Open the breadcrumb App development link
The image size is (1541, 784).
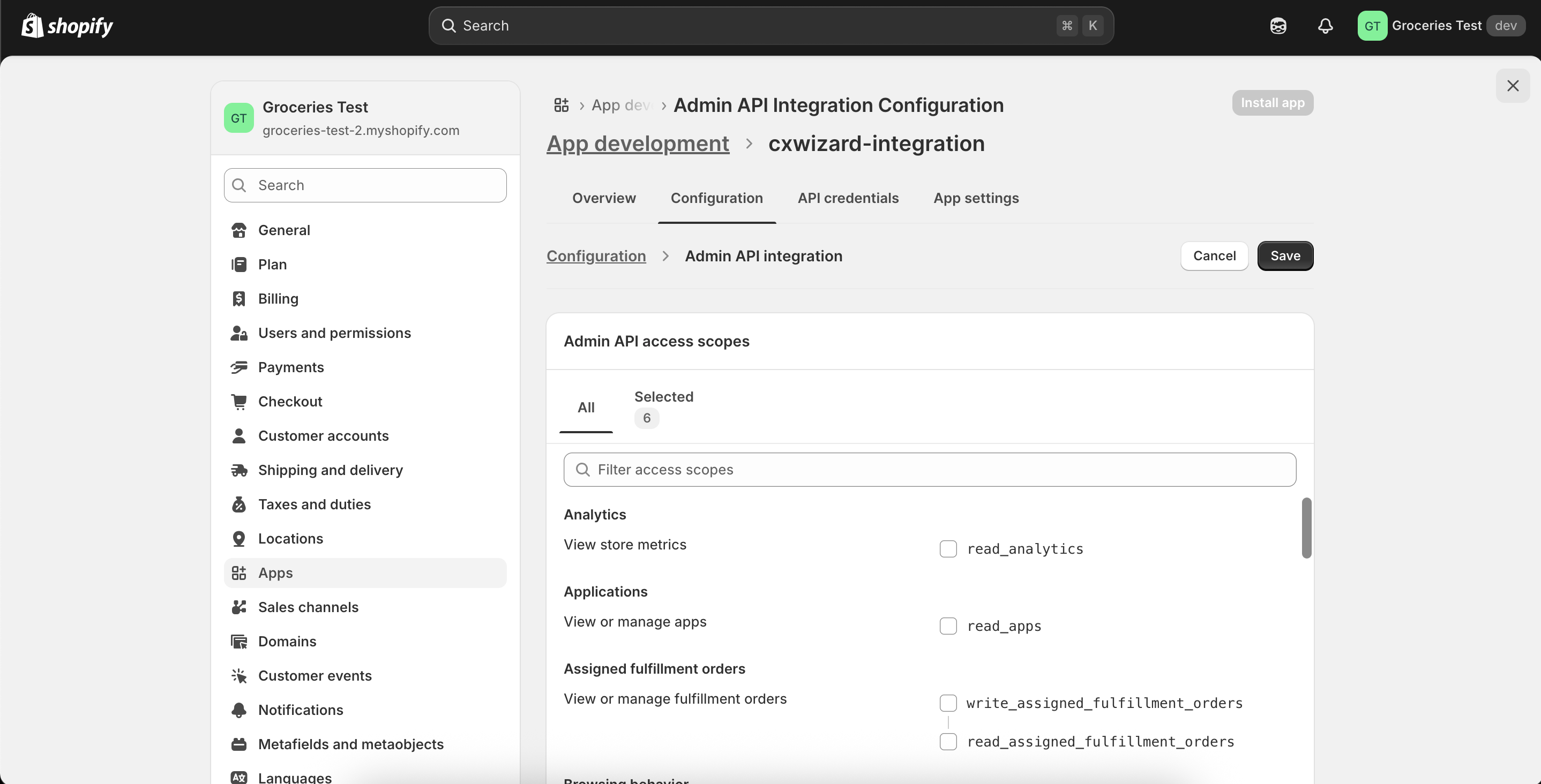637,144
